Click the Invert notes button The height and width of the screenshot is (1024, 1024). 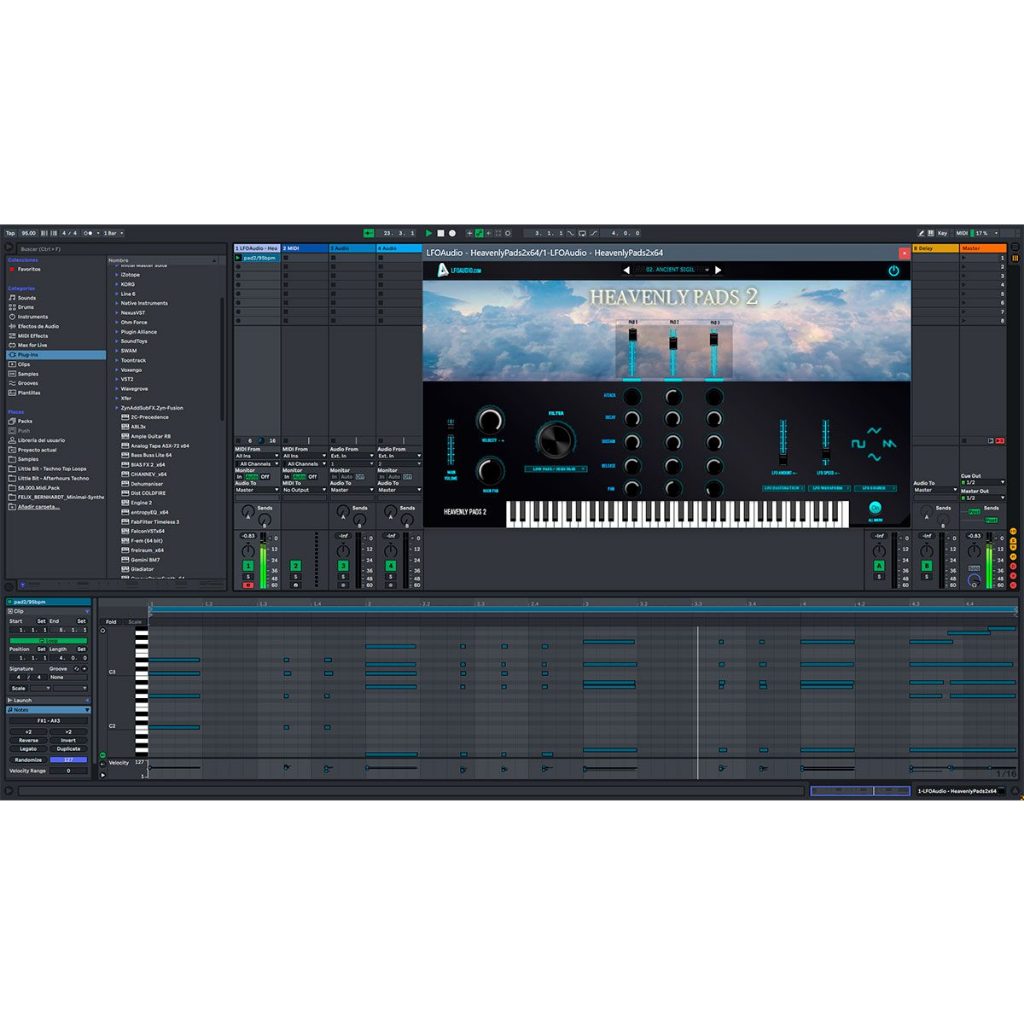click(68, 741)
